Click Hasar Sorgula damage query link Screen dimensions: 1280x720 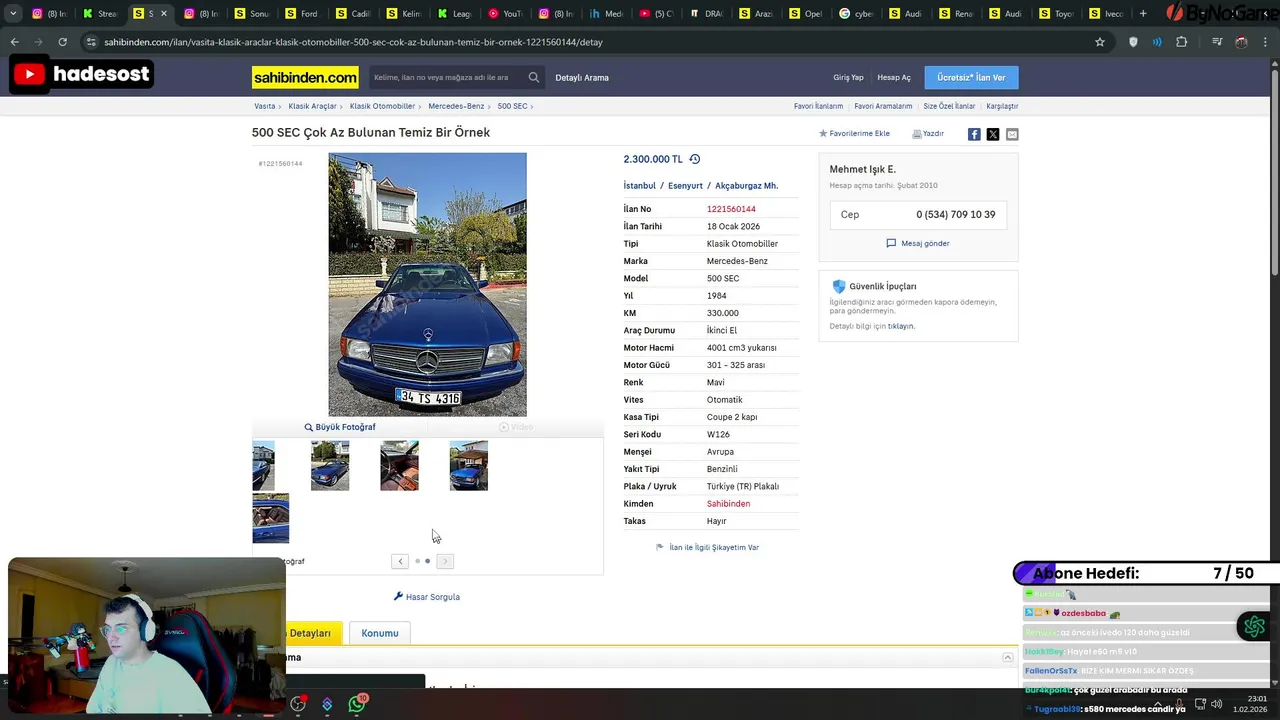pyautogui.click(x=427, y=597)
